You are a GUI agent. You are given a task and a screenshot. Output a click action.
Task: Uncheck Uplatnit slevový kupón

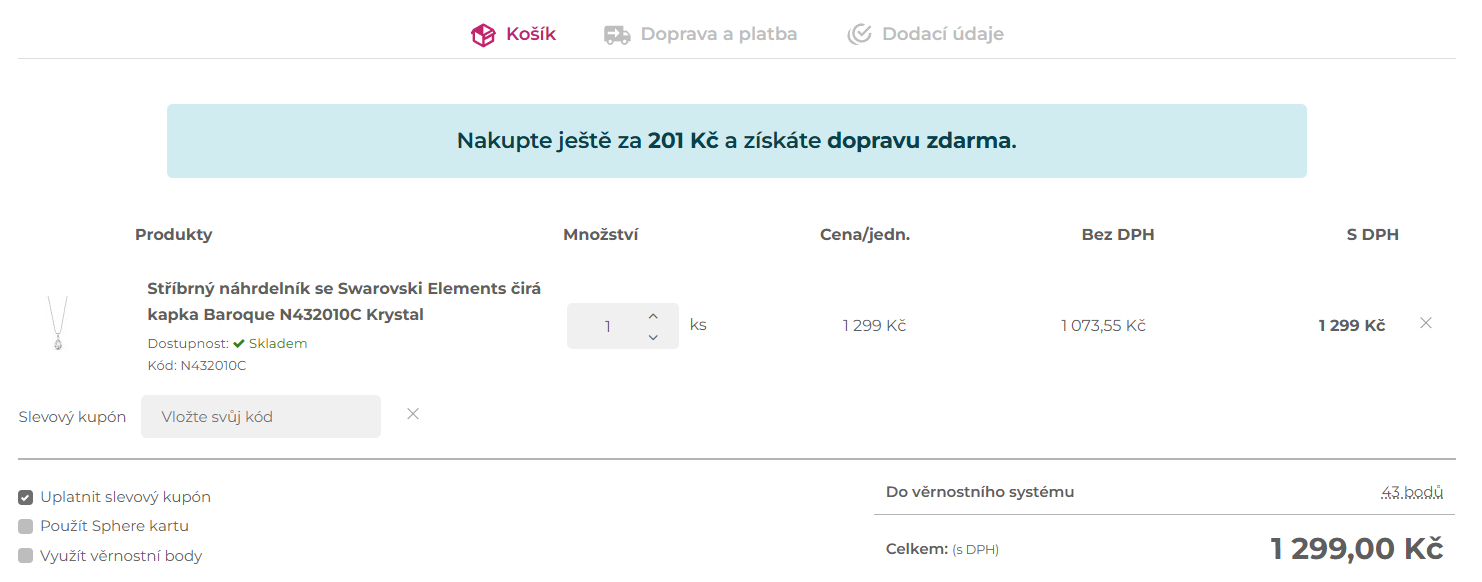pyautogui.click(x=24, y=496)
